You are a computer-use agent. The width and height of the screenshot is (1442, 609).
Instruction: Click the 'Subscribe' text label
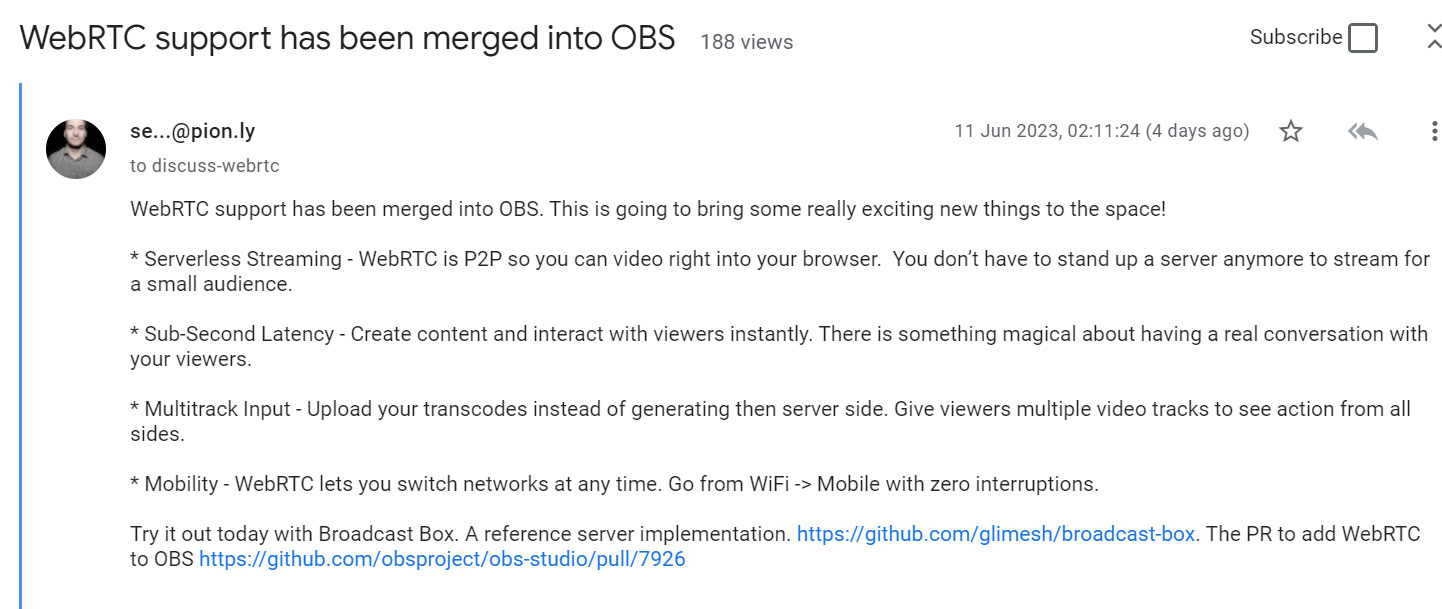coord(1295,37)
